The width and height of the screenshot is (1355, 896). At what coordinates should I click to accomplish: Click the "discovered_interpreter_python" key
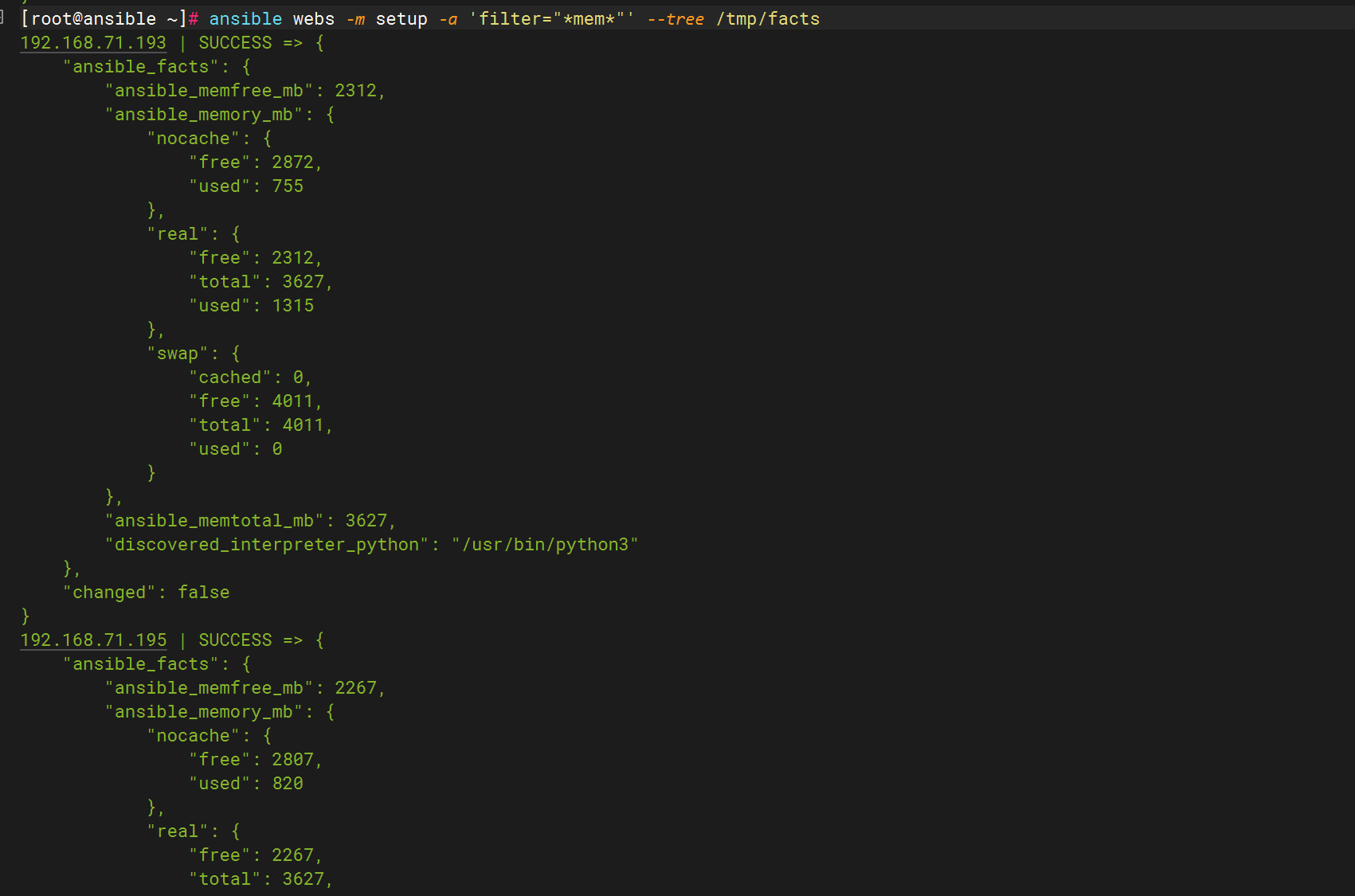[x=267, y=545]
